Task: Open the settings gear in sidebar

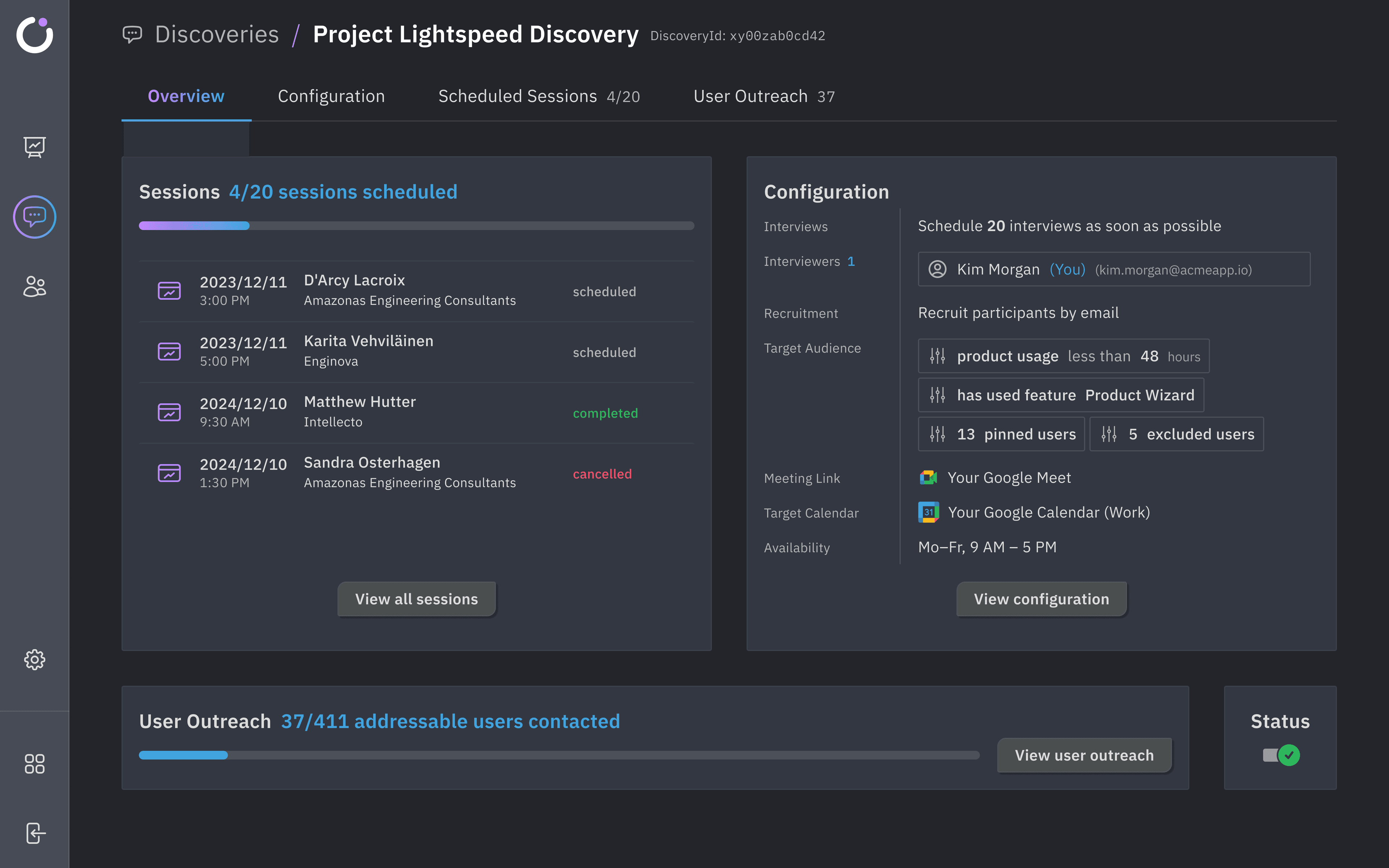Action: pos(34,660)
